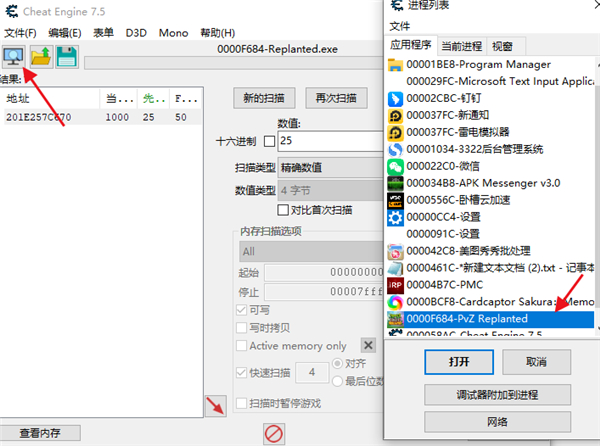
Task: Click the 数值 input field containing 25
Action: [x=331, y=141]
